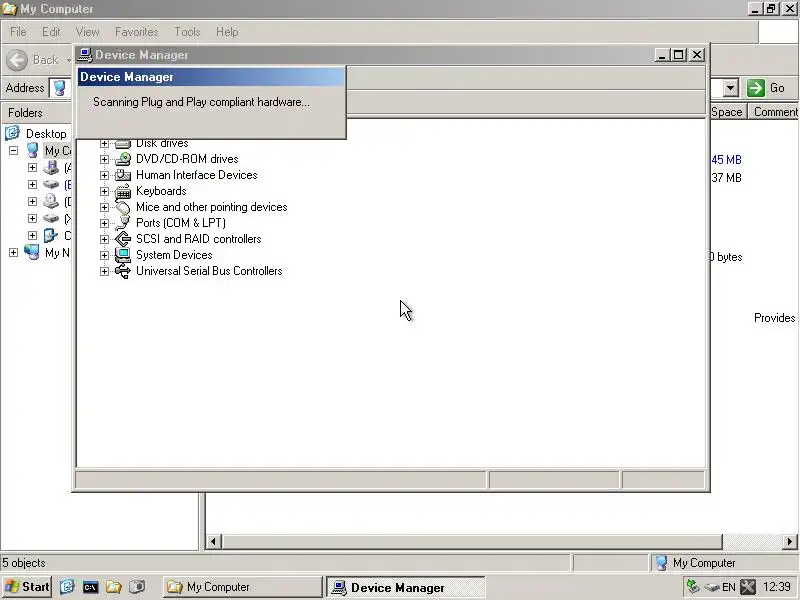Screen dimensions: 800x600
Task: Expand the Ports (COM & LPT) node
Action: click(104, 223)
